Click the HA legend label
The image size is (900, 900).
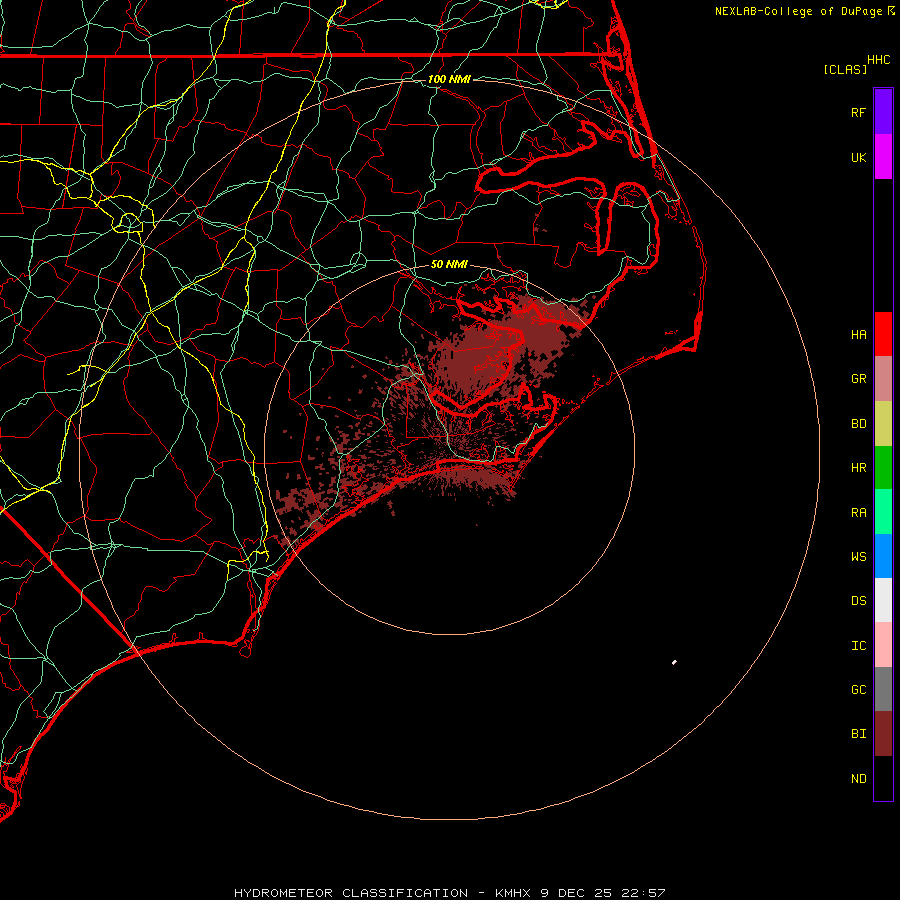pyautogui.click(x=858, y=335)
